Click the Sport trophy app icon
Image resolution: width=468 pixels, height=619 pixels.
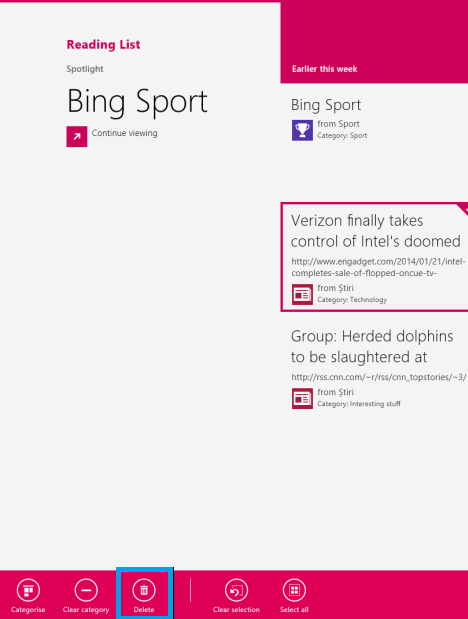click(302, 130)
